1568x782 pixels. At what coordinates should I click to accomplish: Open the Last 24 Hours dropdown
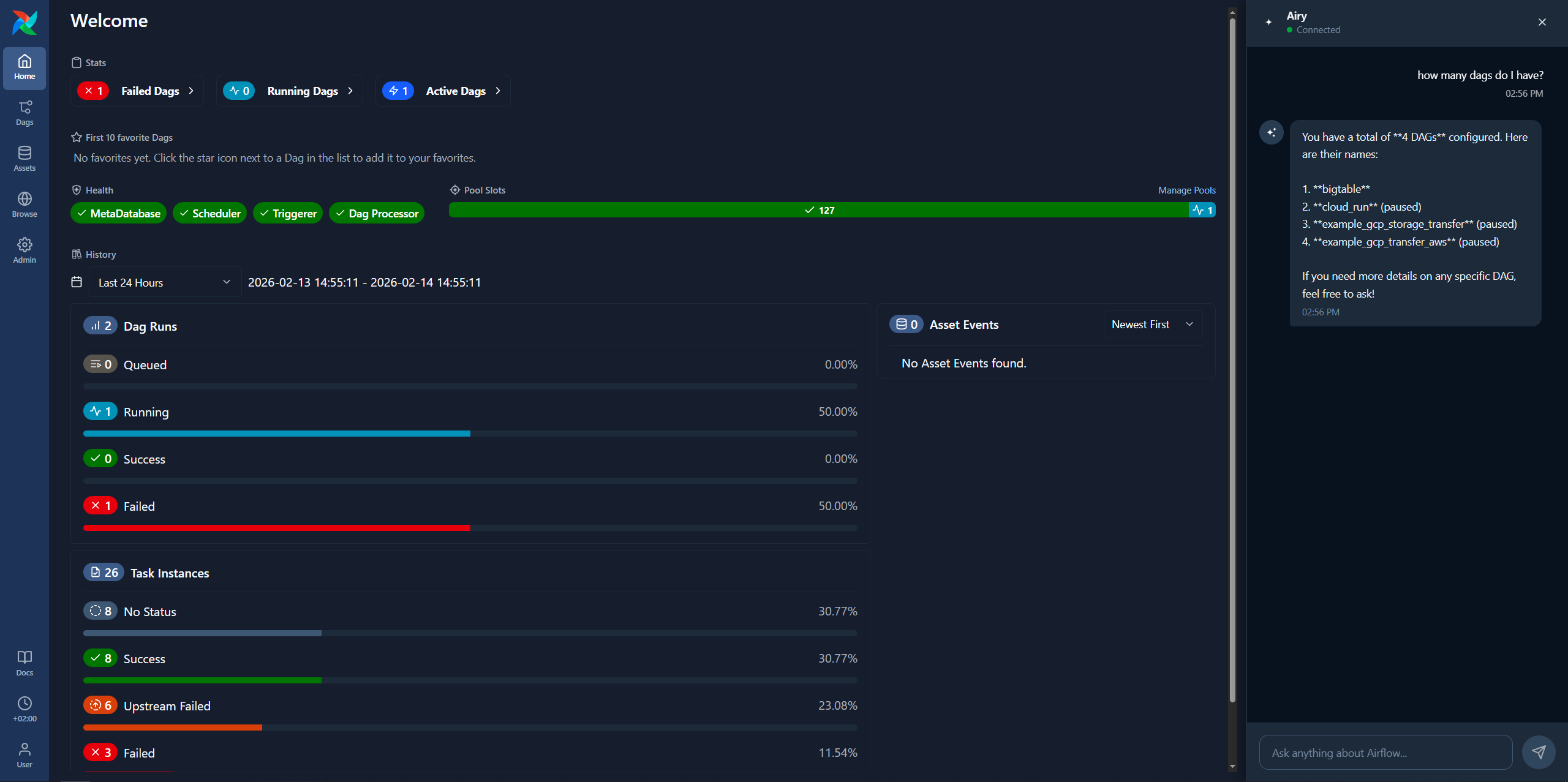click(165, 282)
